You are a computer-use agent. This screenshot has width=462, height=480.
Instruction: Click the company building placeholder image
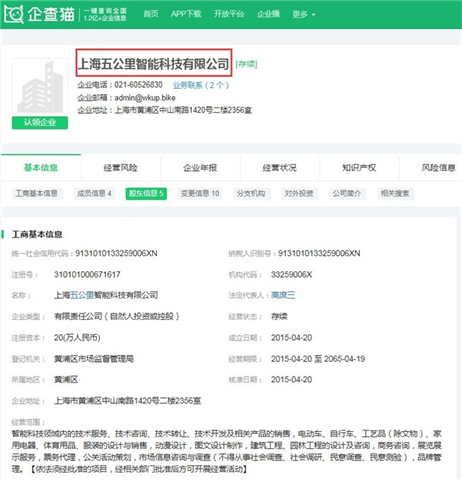[40, 87]
